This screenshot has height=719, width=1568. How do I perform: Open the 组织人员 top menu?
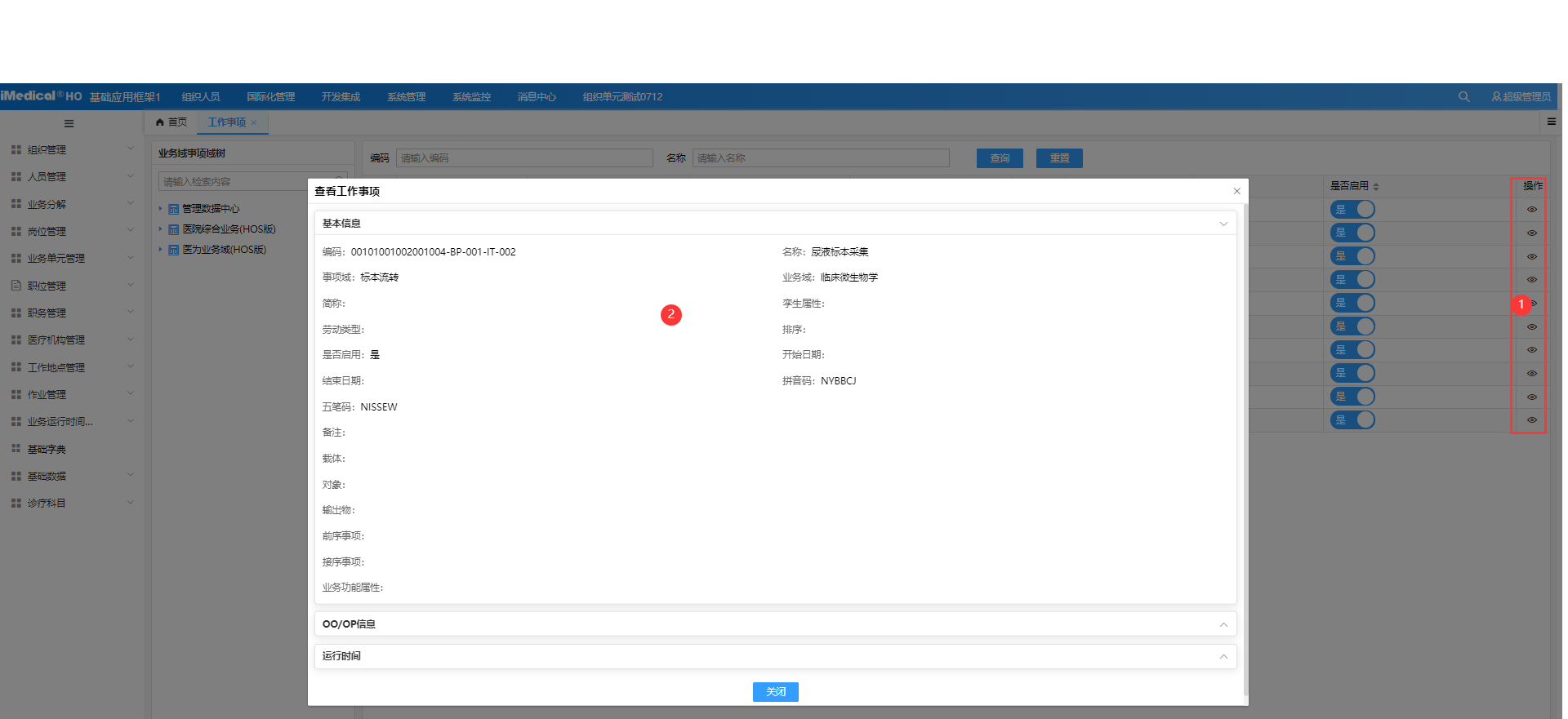[201, 96]
